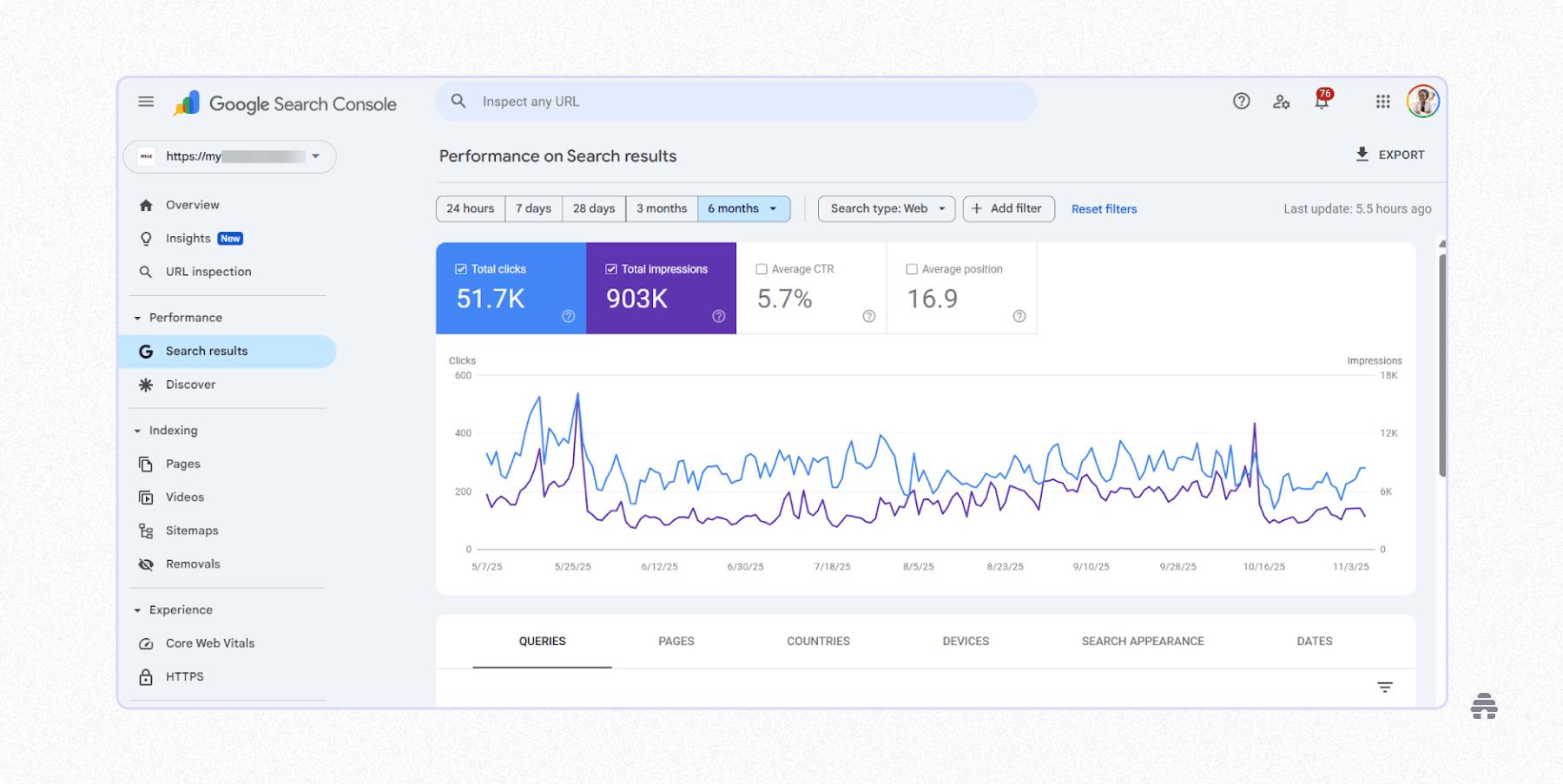Open Total clicks help tooltip icon
The image size is (1563, 784).
point(569,316)
